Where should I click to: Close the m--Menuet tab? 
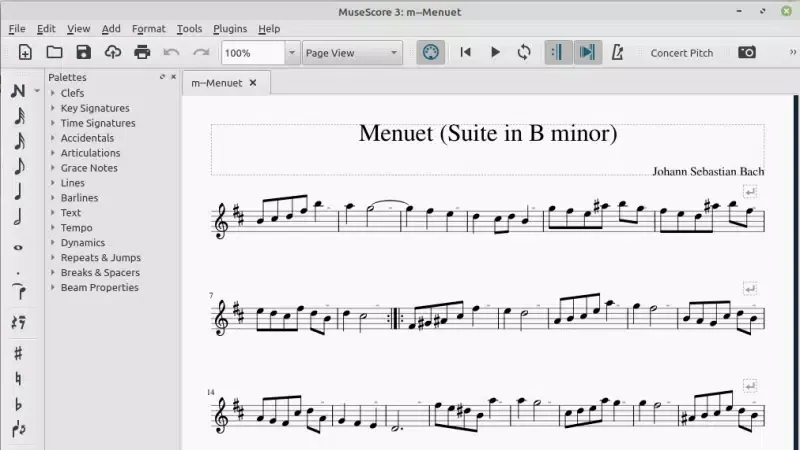pyautogui.click(x=253, y=83)
